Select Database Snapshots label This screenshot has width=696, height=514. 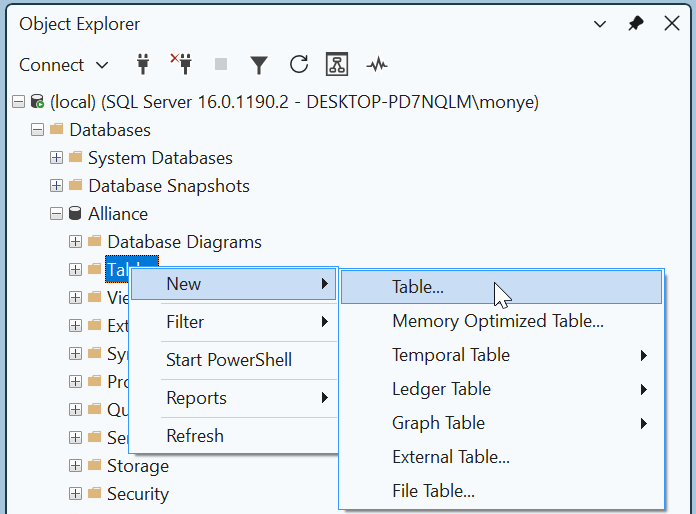point(169,186)
